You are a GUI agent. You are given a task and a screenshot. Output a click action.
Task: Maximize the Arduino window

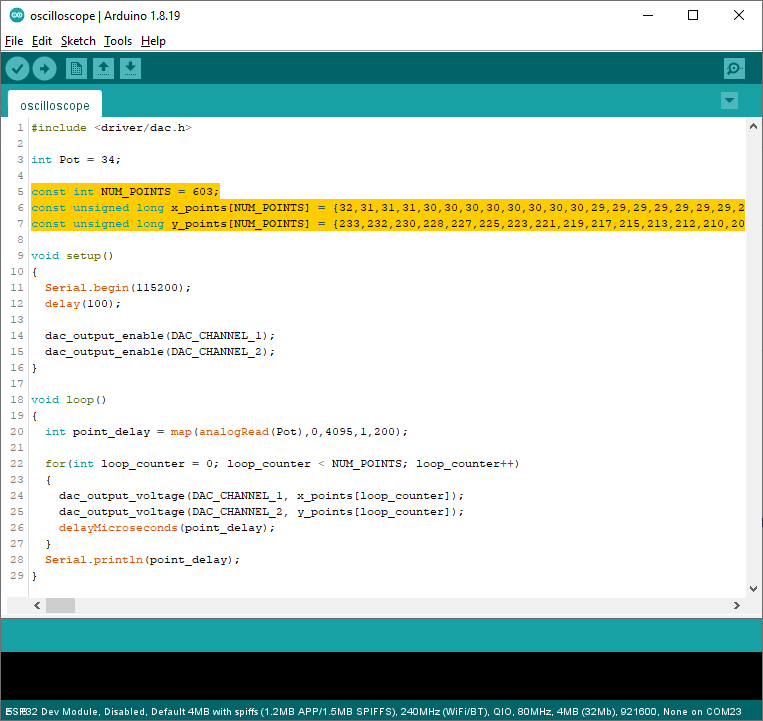tap(693, 16)
